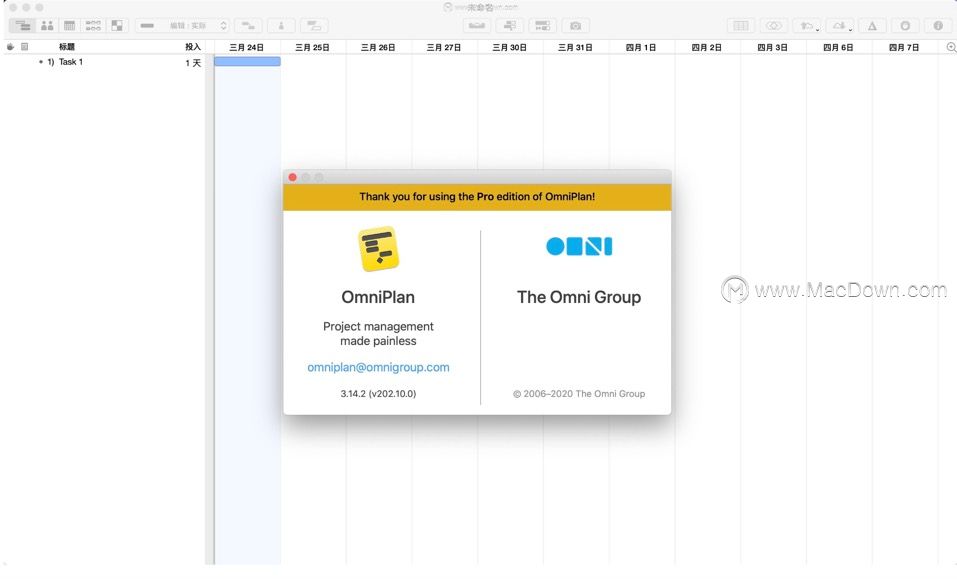Click the © 2006–2020 copyright text
Image resolution: width=957 pixels, height=579 pixels.
click(579, 394)
